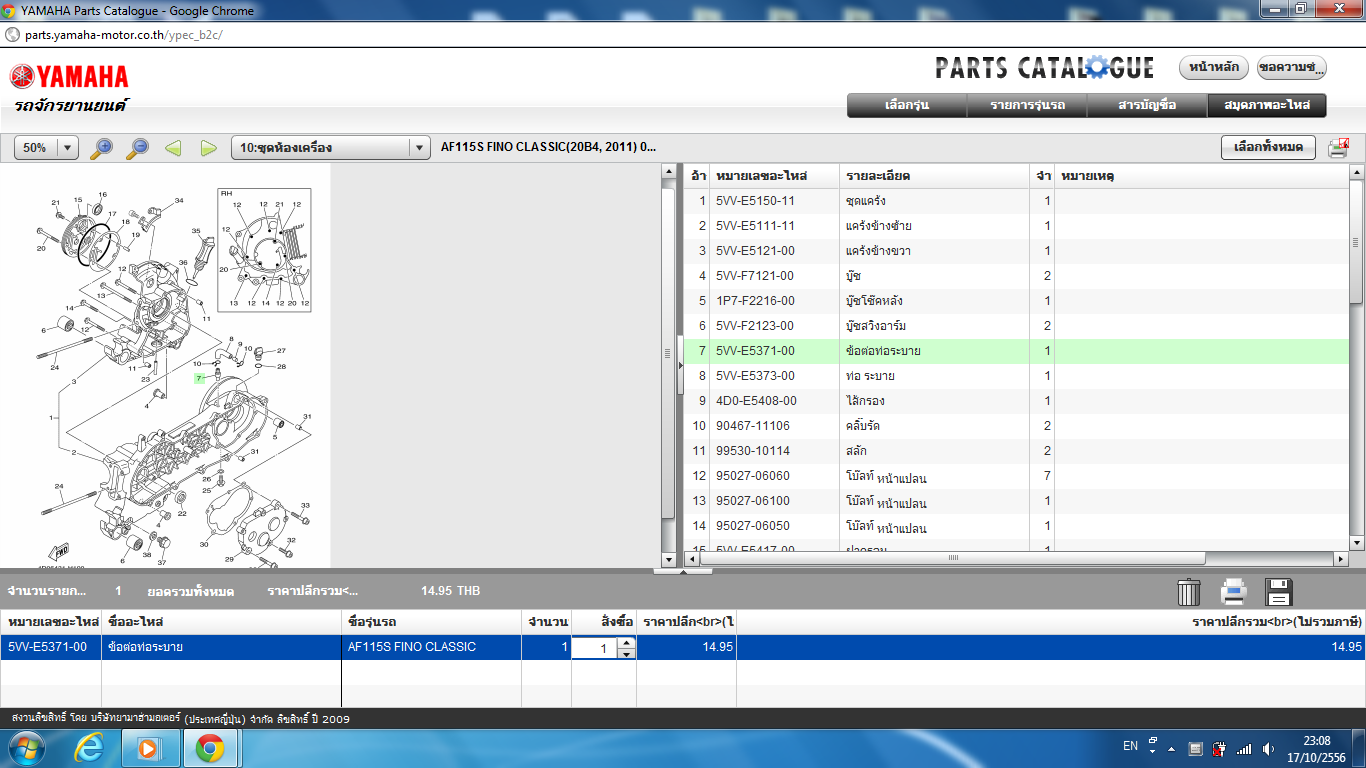The height and width of the screenshot is (768, 1366).
Task: Click the EN language indicator in the taskbar
Action: [1130, 746]
